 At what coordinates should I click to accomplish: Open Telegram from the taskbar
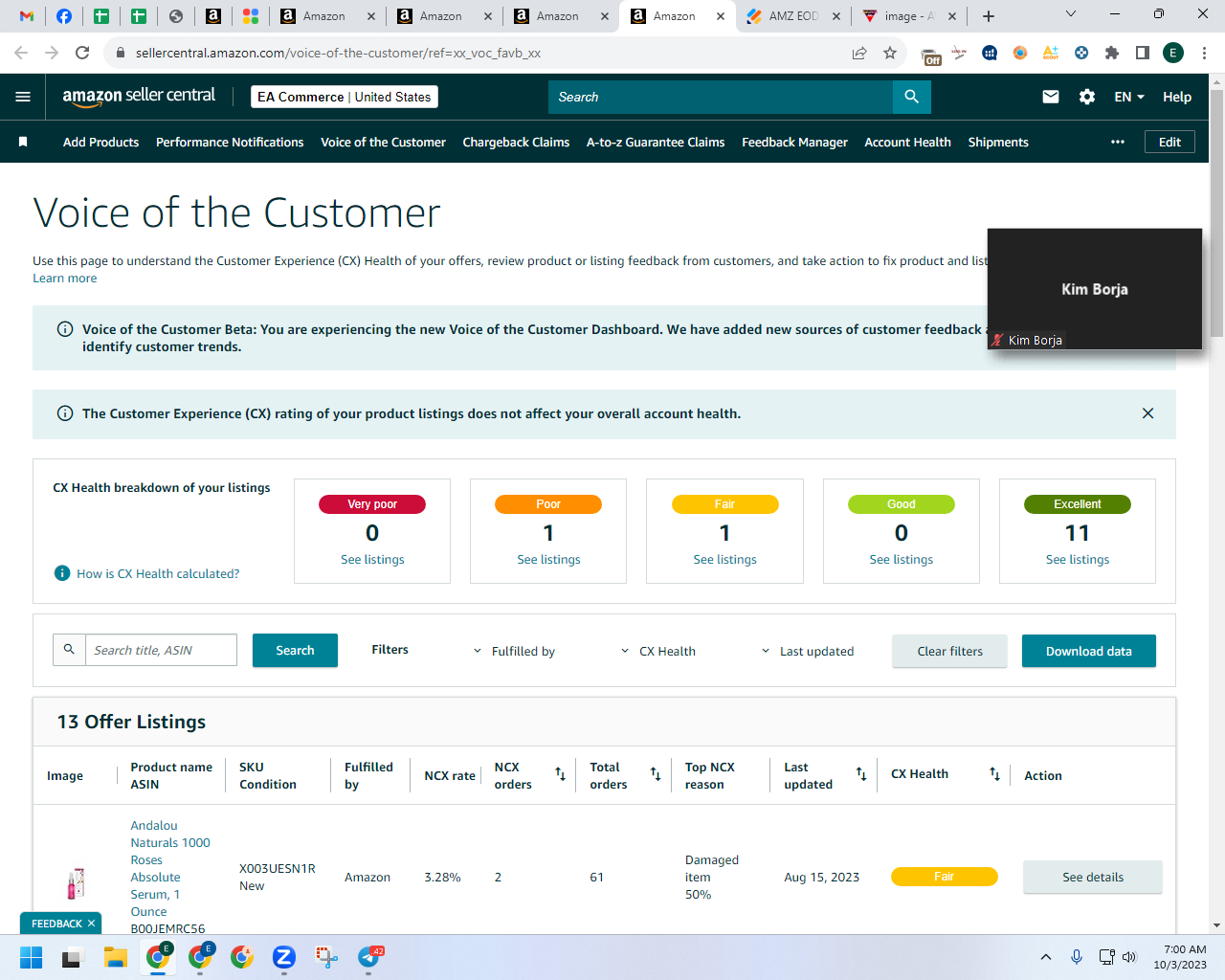(x=368, y=957)
